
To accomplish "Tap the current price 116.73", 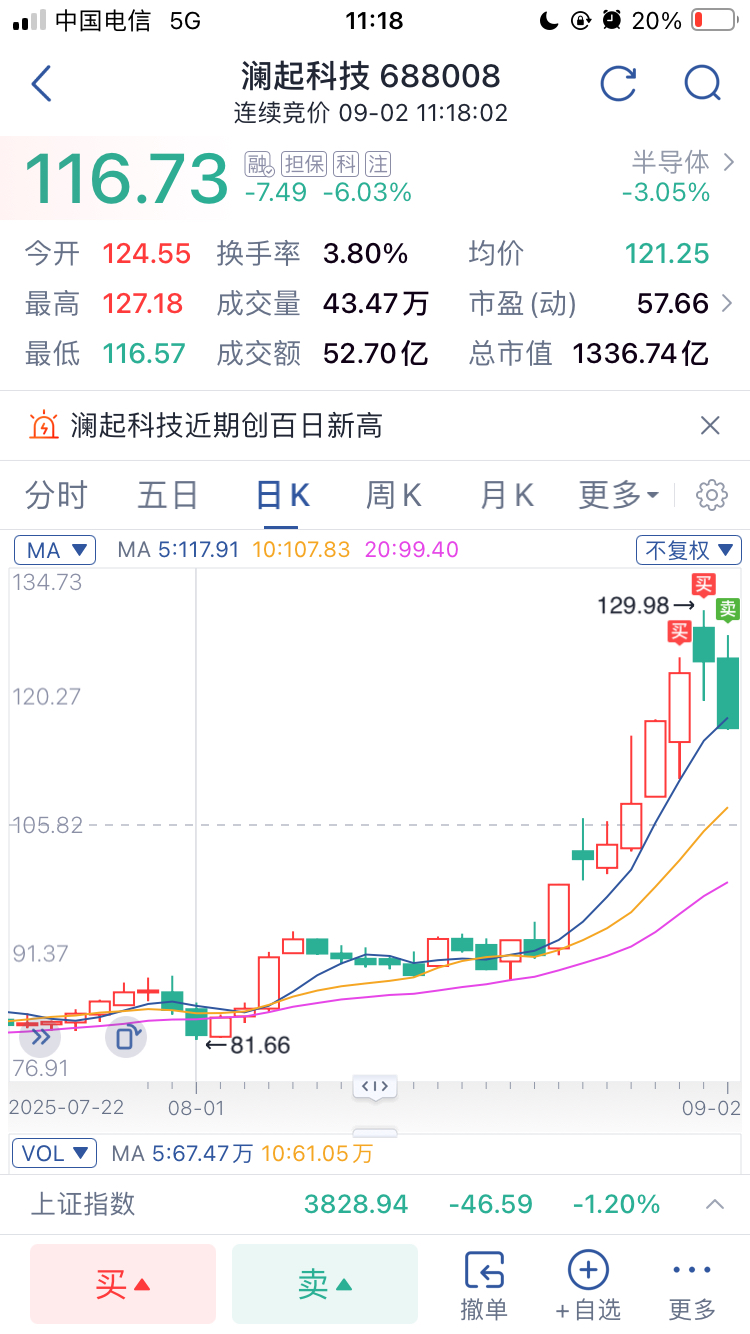I will coord(126,179).
